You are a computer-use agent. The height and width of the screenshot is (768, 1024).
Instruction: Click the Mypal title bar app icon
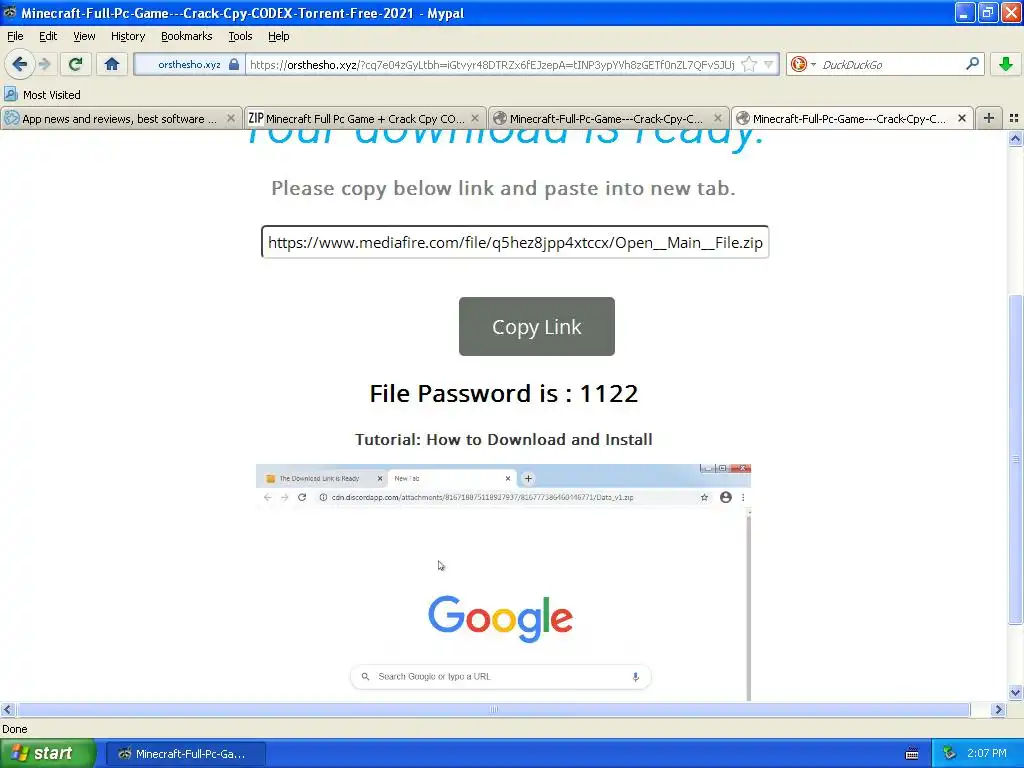point(10,12)
